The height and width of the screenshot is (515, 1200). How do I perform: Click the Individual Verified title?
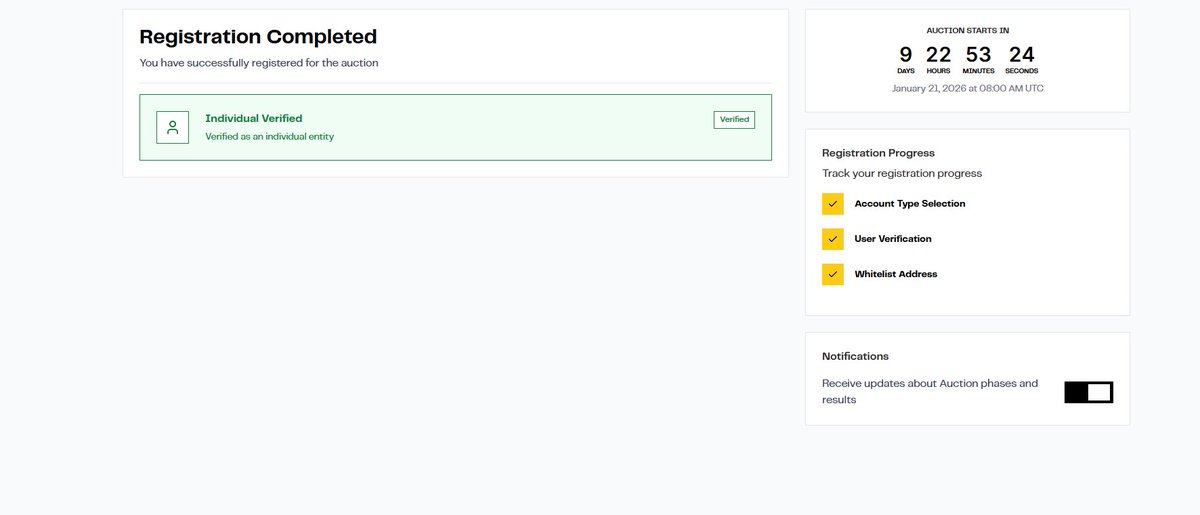[x=254, y=118]
